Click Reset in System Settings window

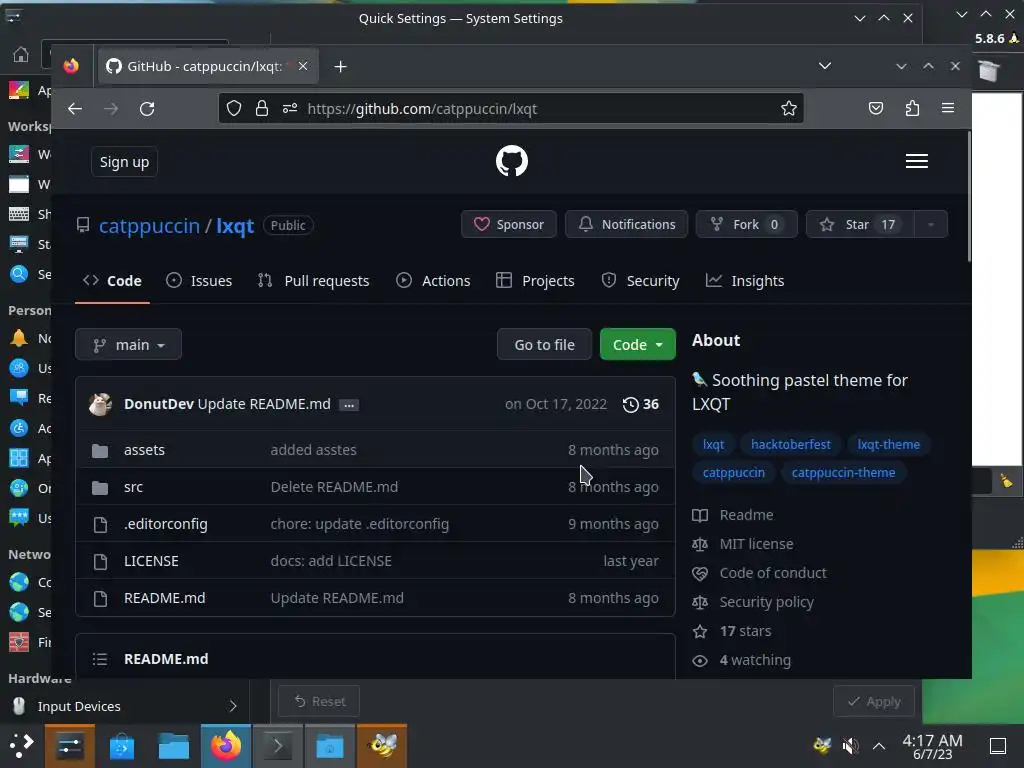click(x=319, y=701)
